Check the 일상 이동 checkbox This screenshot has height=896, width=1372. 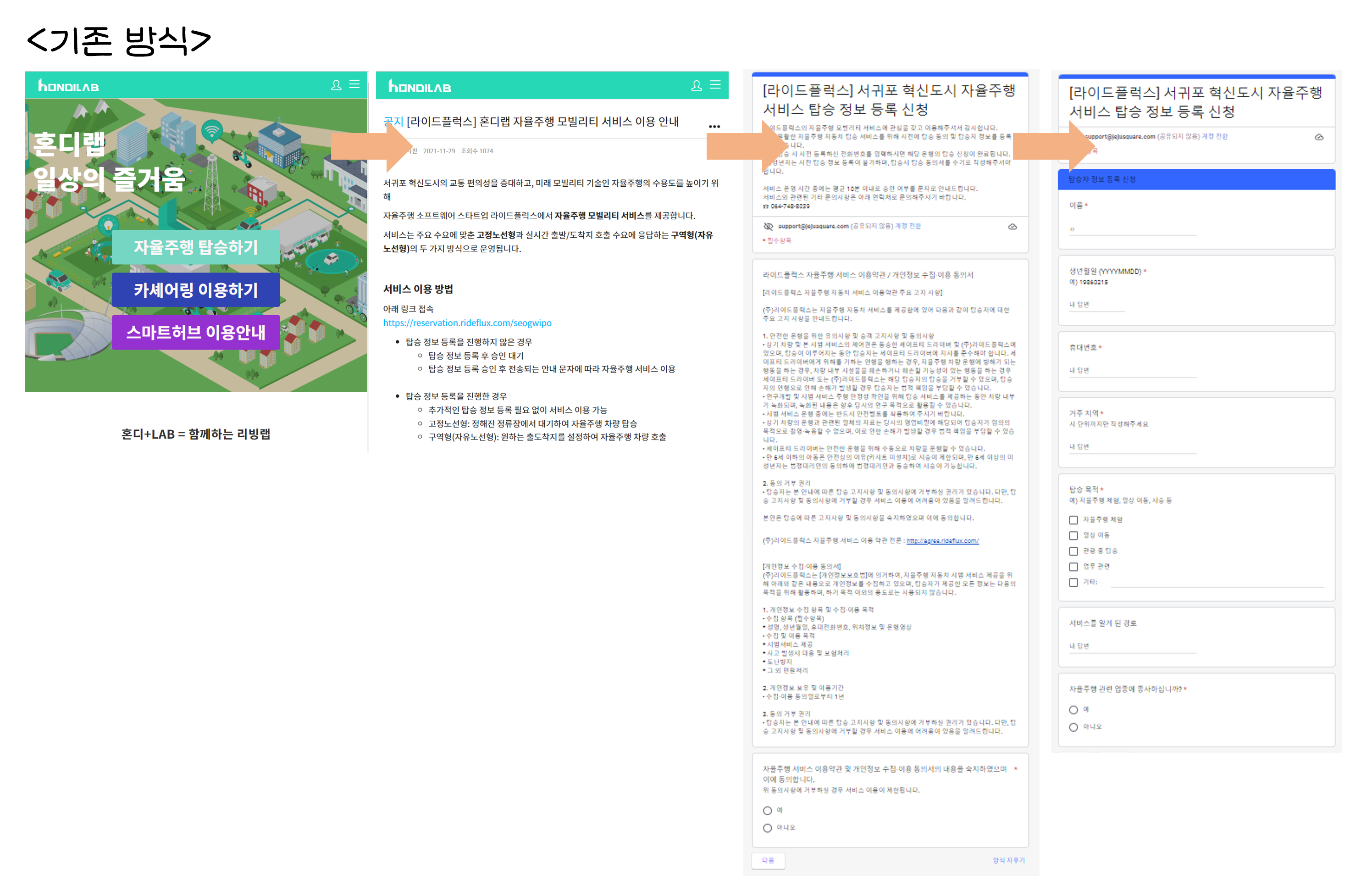(x=1073, y=536)
